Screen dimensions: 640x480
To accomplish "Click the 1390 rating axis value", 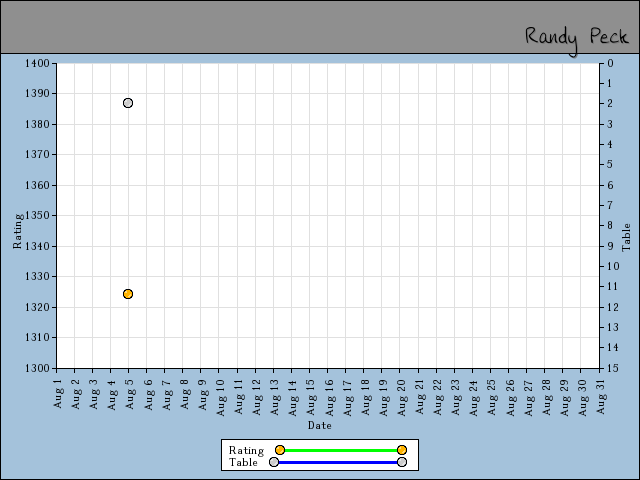I will 37,93.
